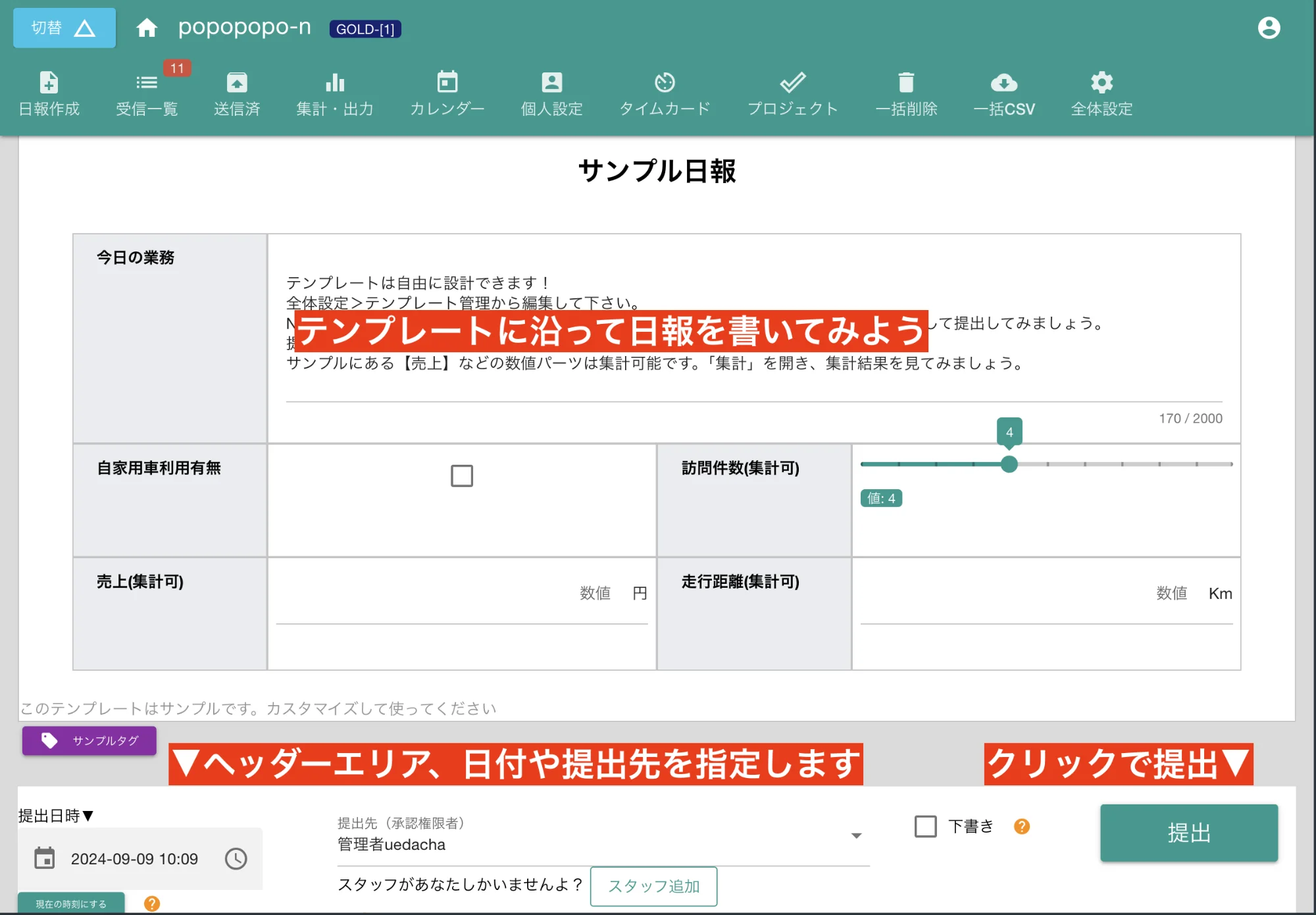Click the clock icon beside the date

pyautogui.click(x=235, y=859)
